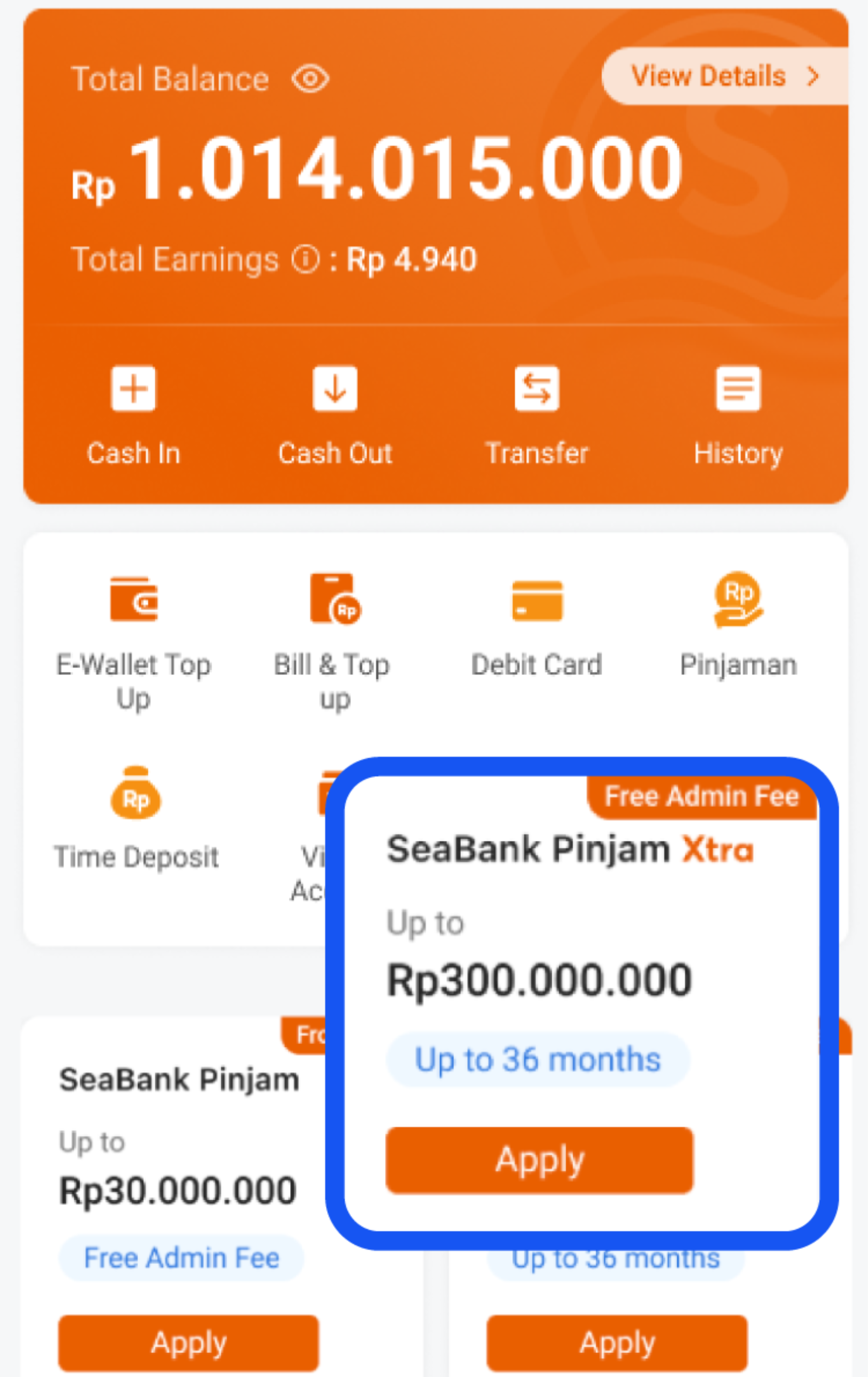Open transaction History icon
This screenshot has height=1377, width=868.
point(738,388)
